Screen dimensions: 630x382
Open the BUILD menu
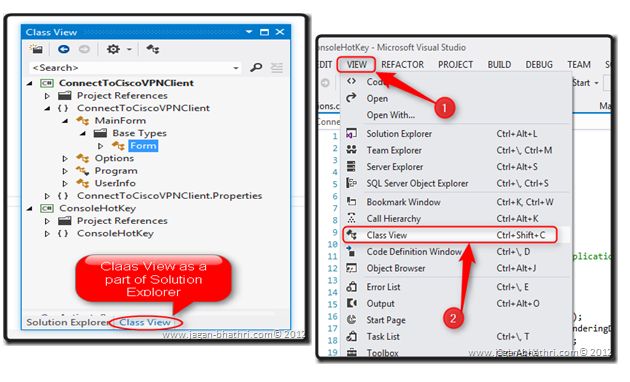[x=499, y=65]
